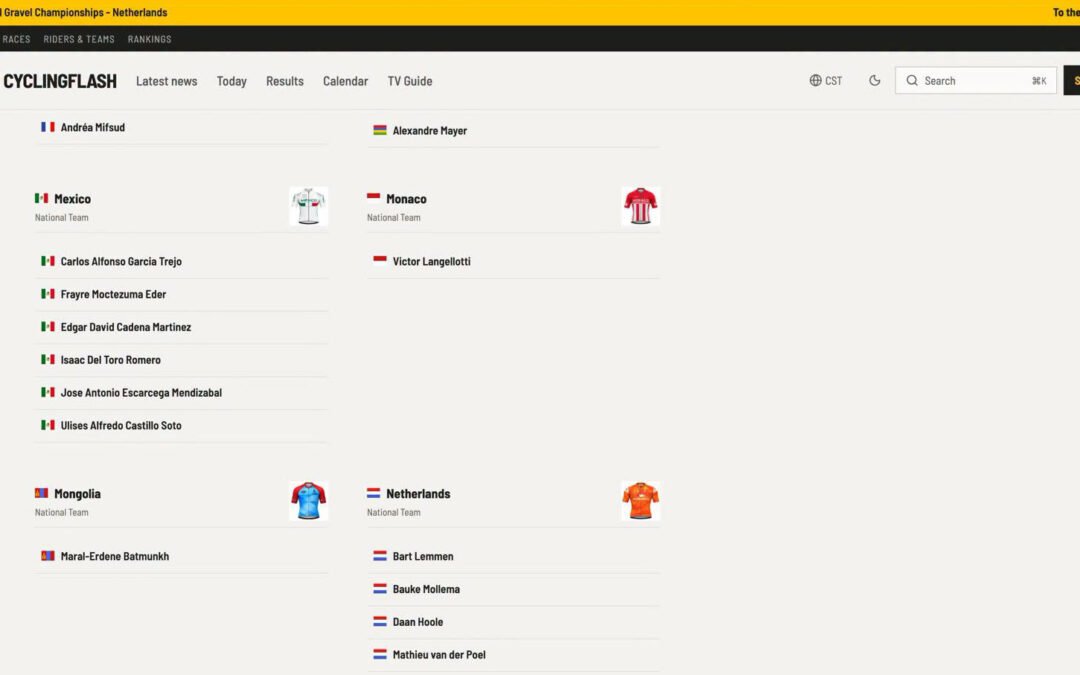Click the Netherlands national team jersey

click(x=641, y=501)
